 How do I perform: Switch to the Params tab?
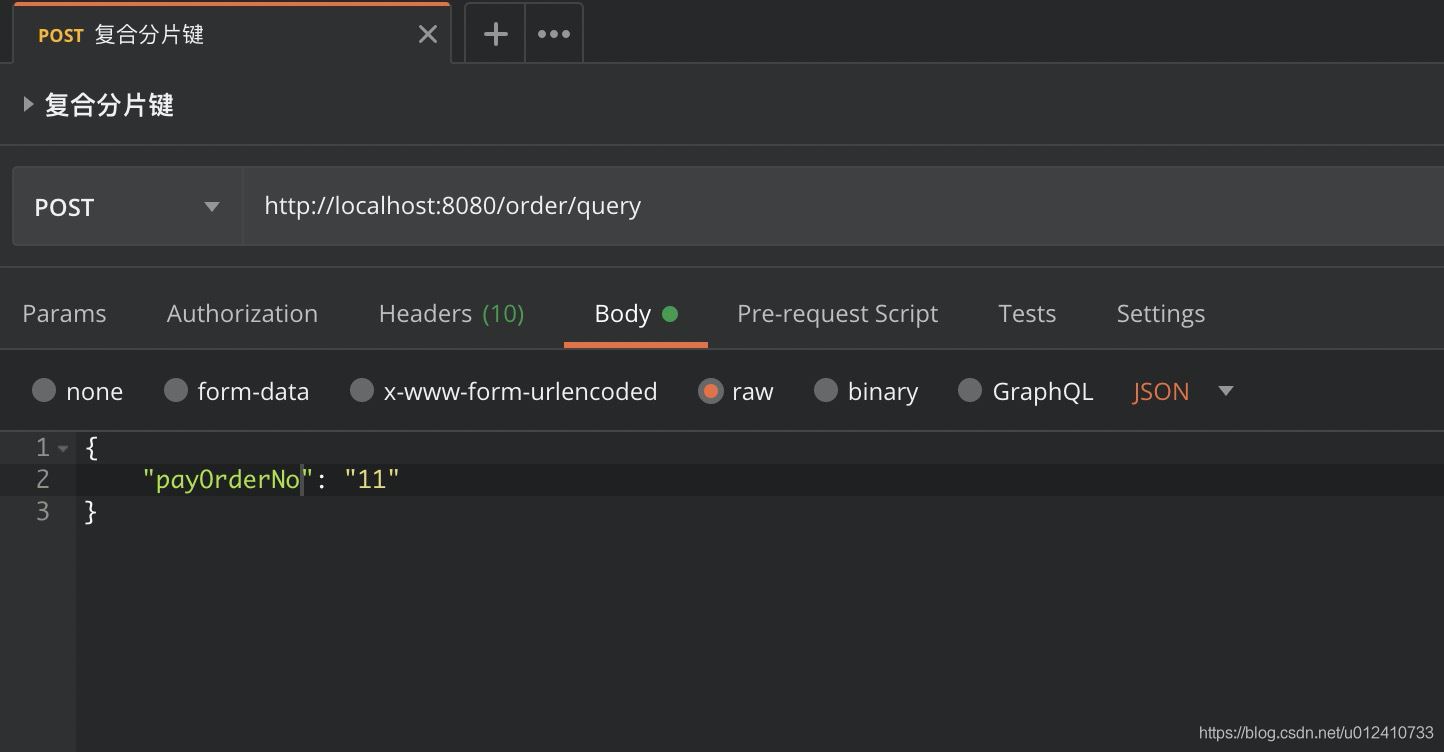point(64,314)
